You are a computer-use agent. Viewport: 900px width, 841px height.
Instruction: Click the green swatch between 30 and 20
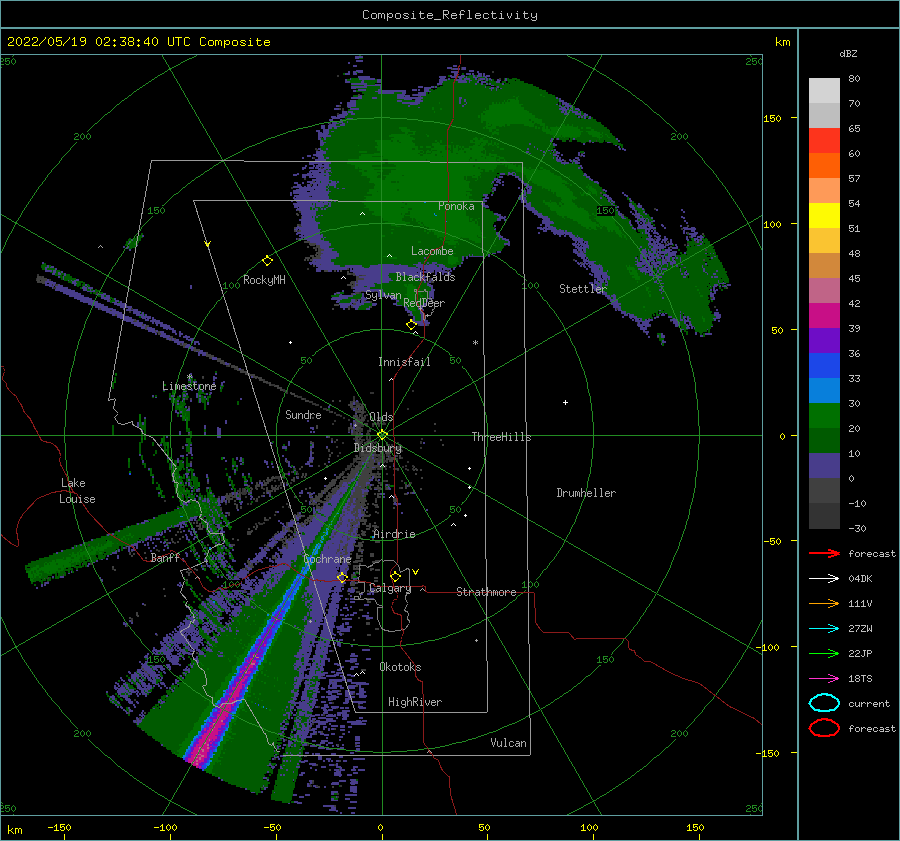pos(824,415)
